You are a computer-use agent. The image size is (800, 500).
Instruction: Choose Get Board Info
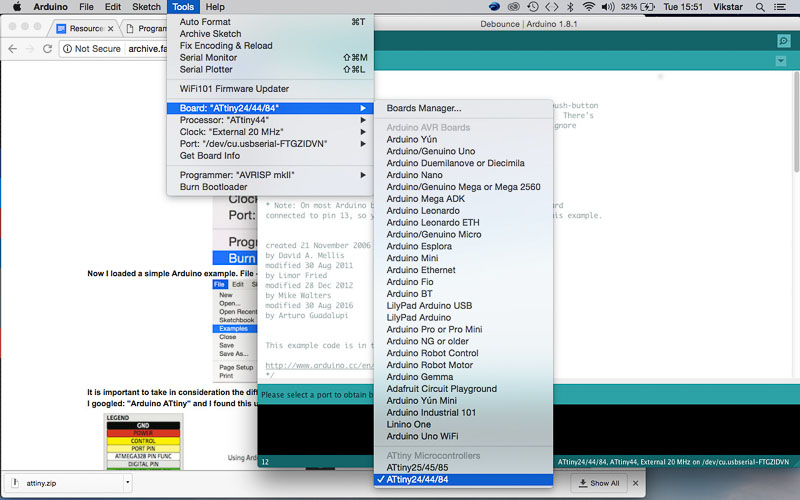click(270, 156)
